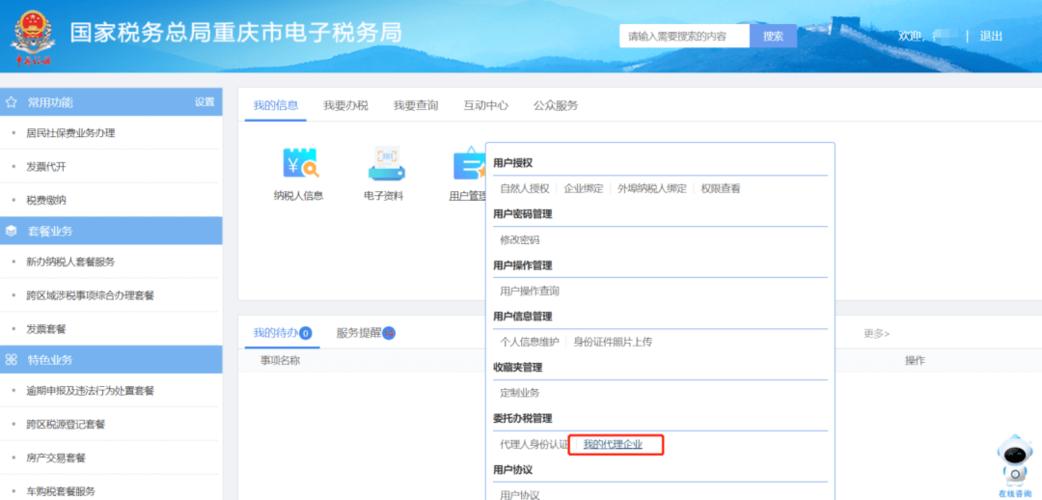Open 居民社保费业务办理 in the sidebar
This screenshot has width=1042, height=500.
point(70,133)
